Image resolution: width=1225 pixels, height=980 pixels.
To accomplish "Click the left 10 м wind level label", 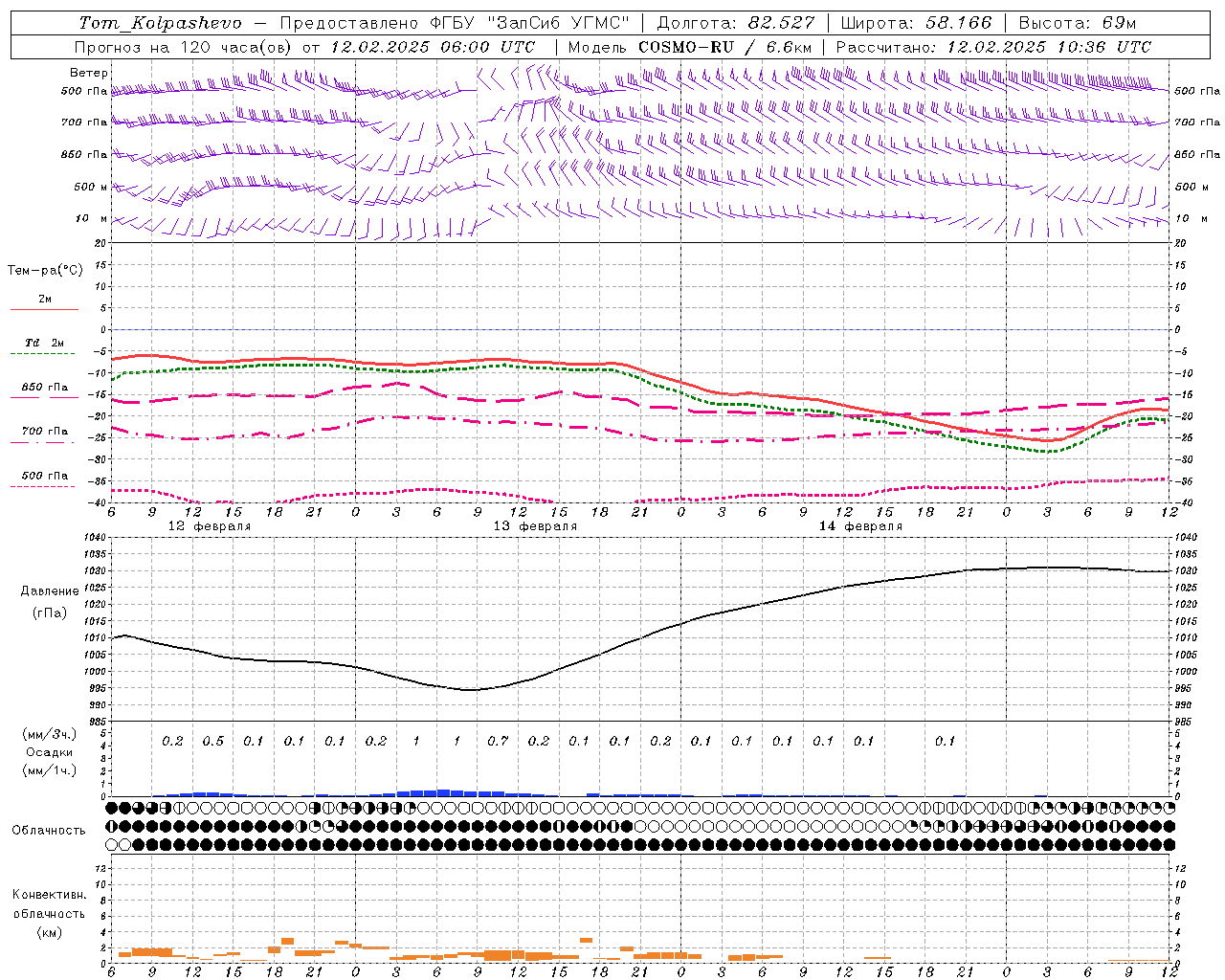I will 91,219.
